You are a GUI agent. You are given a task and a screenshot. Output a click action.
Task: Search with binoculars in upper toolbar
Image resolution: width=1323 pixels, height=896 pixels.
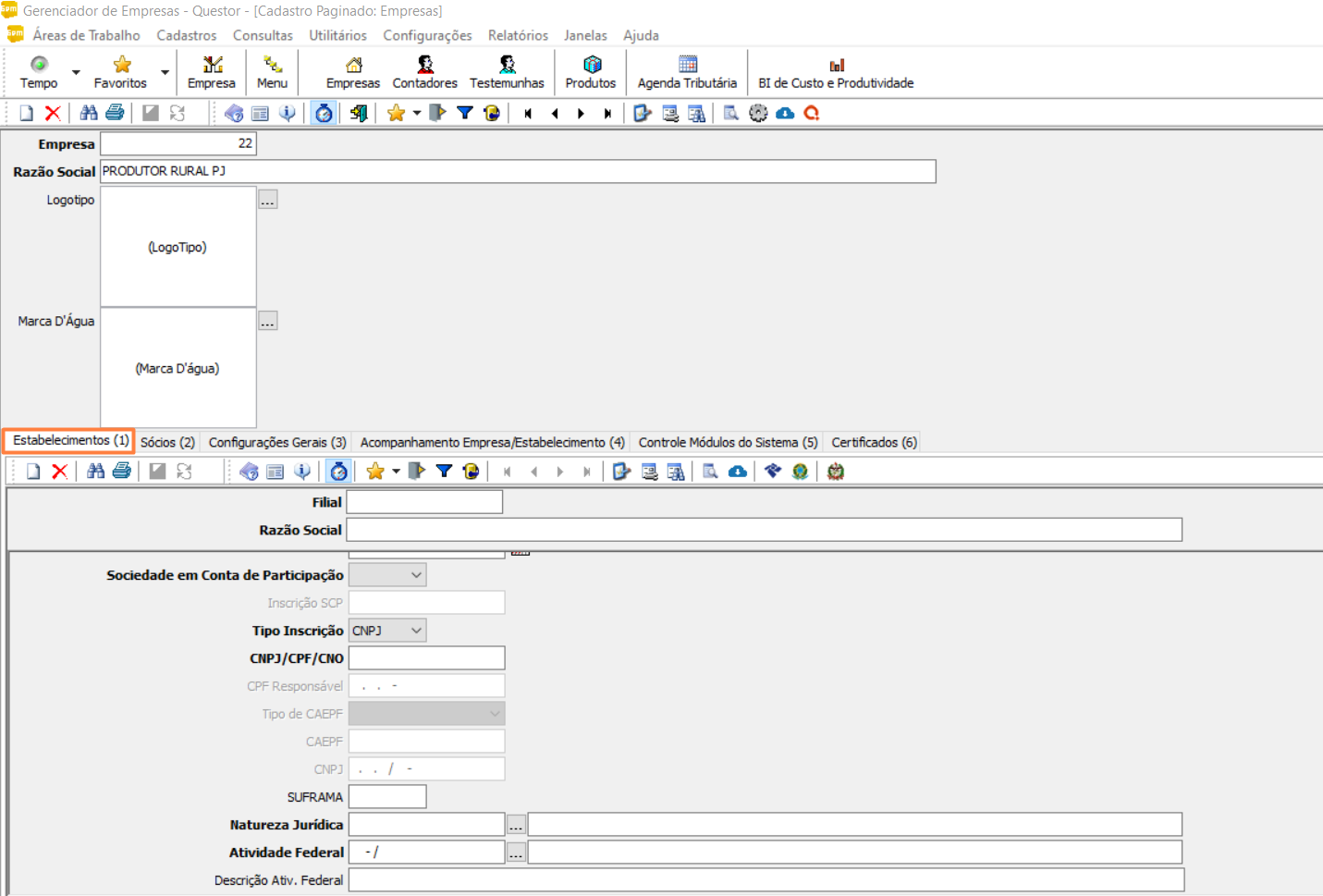point(89,113)
